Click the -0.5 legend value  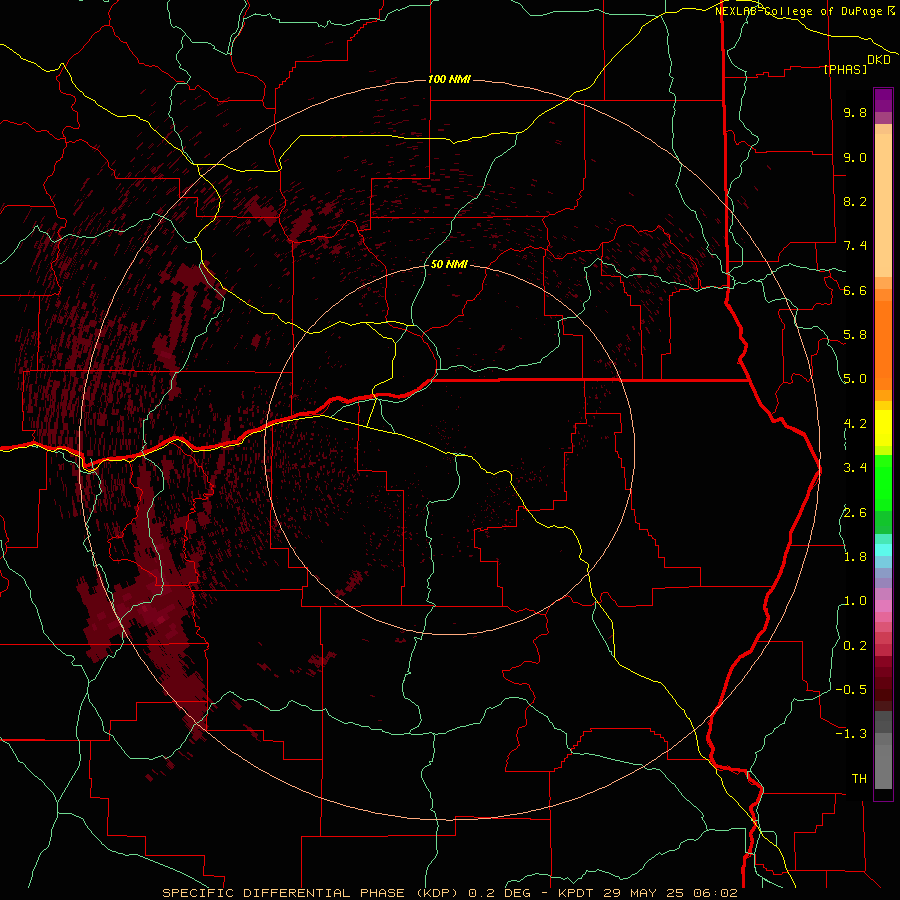[x=851, y=690]
